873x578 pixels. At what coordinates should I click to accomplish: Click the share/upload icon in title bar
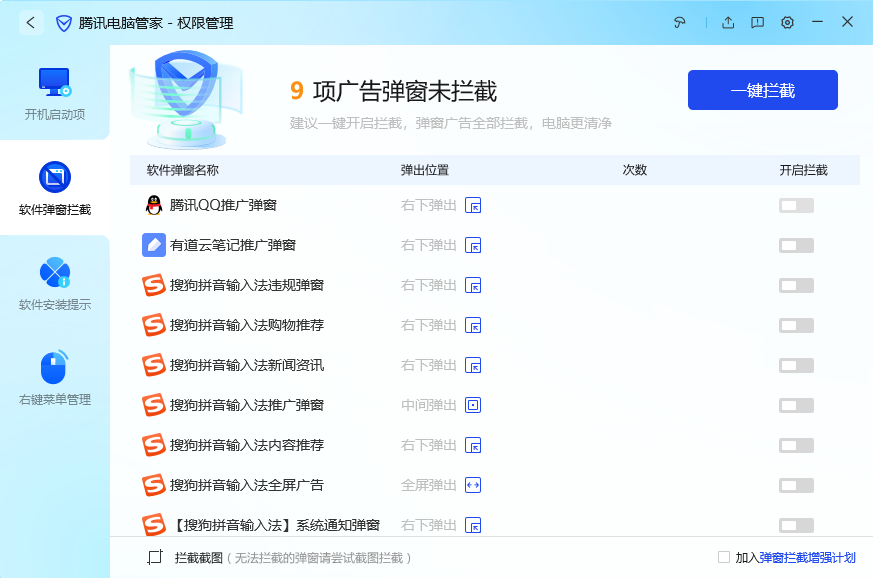pos(728,22)
